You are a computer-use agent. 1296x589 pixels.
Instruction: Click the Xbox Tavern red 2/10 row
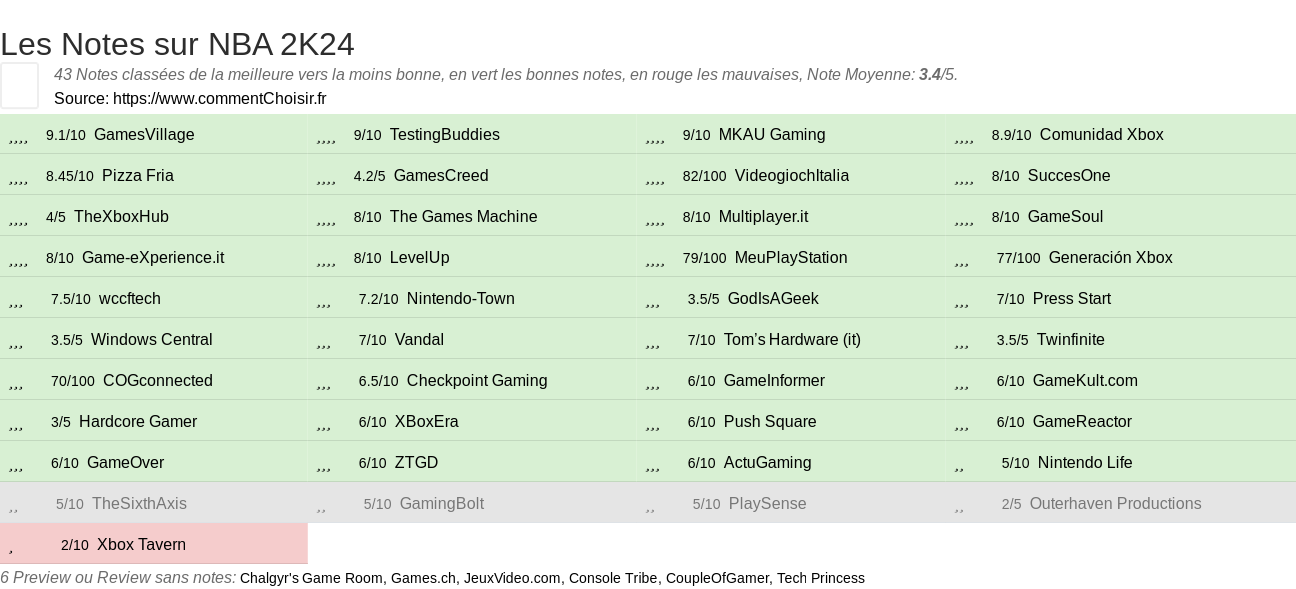(154, 544)
